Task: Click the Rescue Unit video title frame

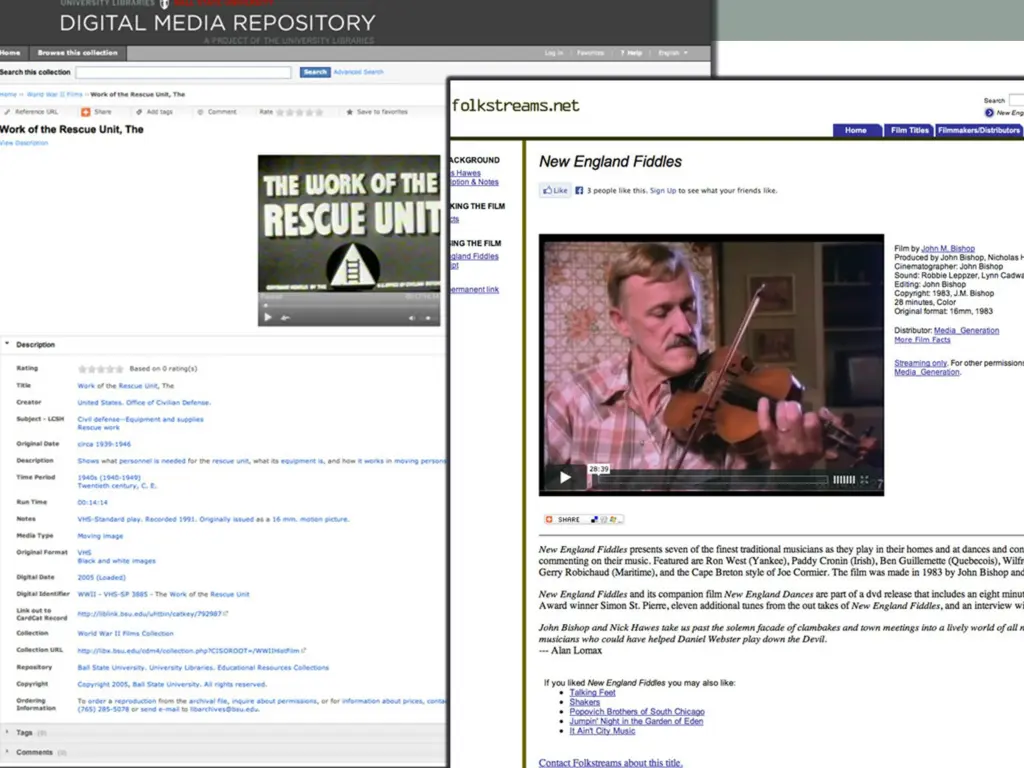Action: 349,223
